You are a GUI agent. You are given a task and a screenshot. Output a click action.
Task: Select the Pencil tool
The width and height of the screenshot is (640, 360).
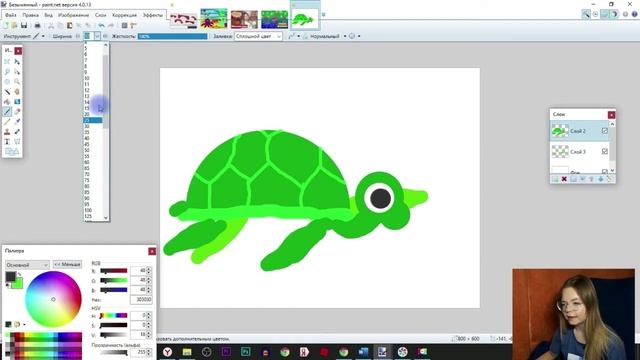[x=7, y=122]
